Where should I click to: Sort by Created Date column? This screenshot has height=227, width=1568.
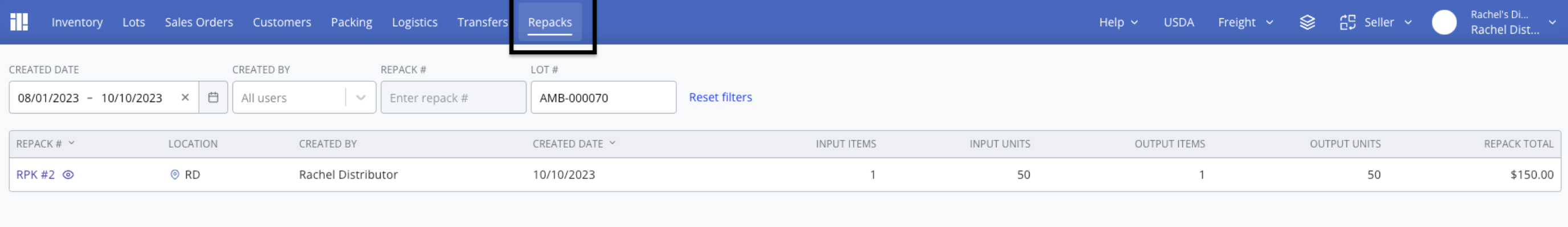click(573, 144)
